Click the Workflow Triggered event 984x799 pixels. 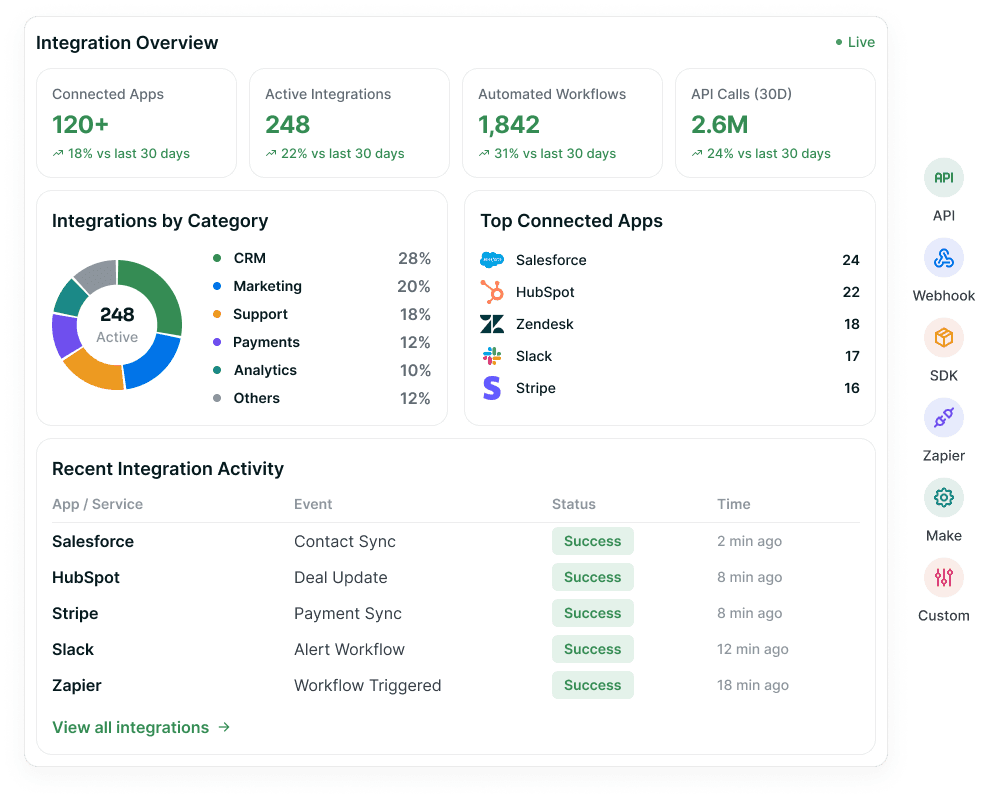(368, 685)
